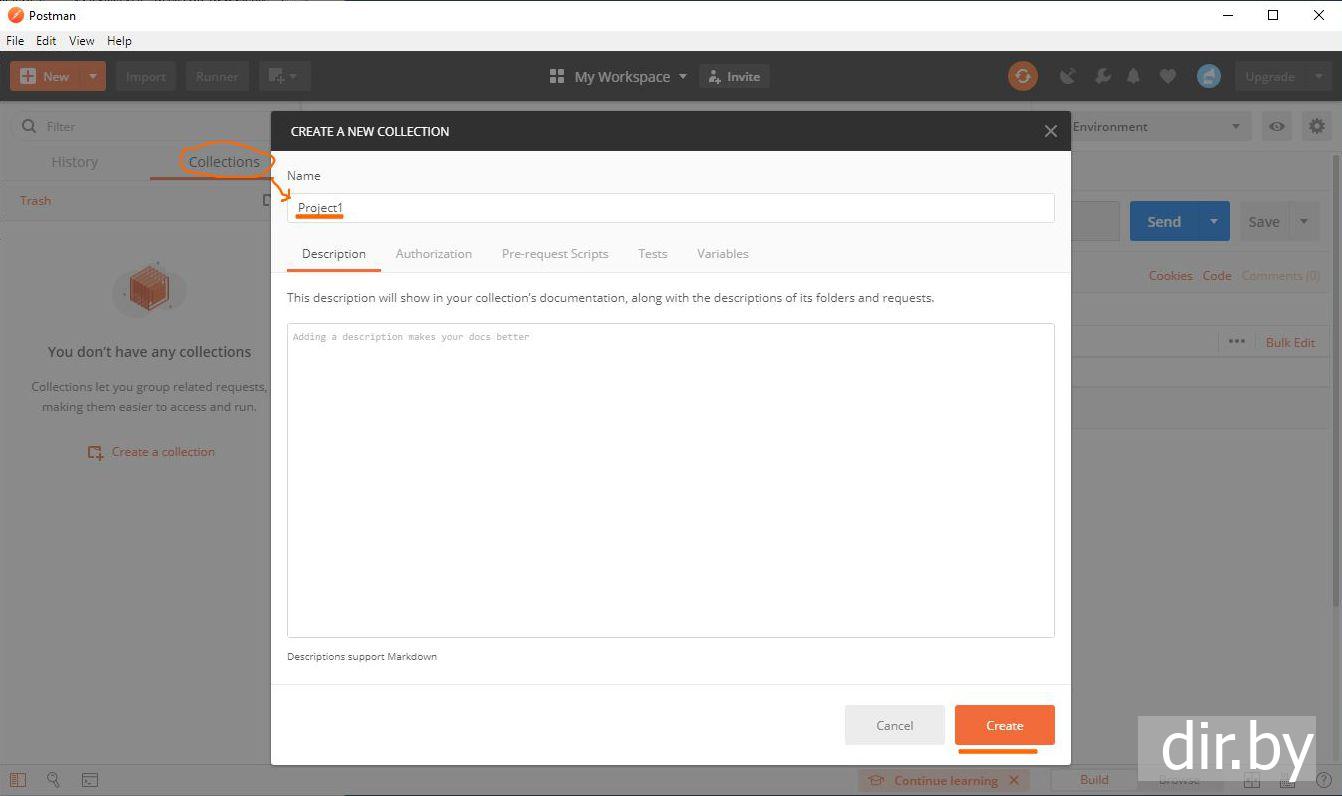Viewport: 1342px width, 796px height.
Task: Show notifications with the bell icon
Action: pos(1134,76)
